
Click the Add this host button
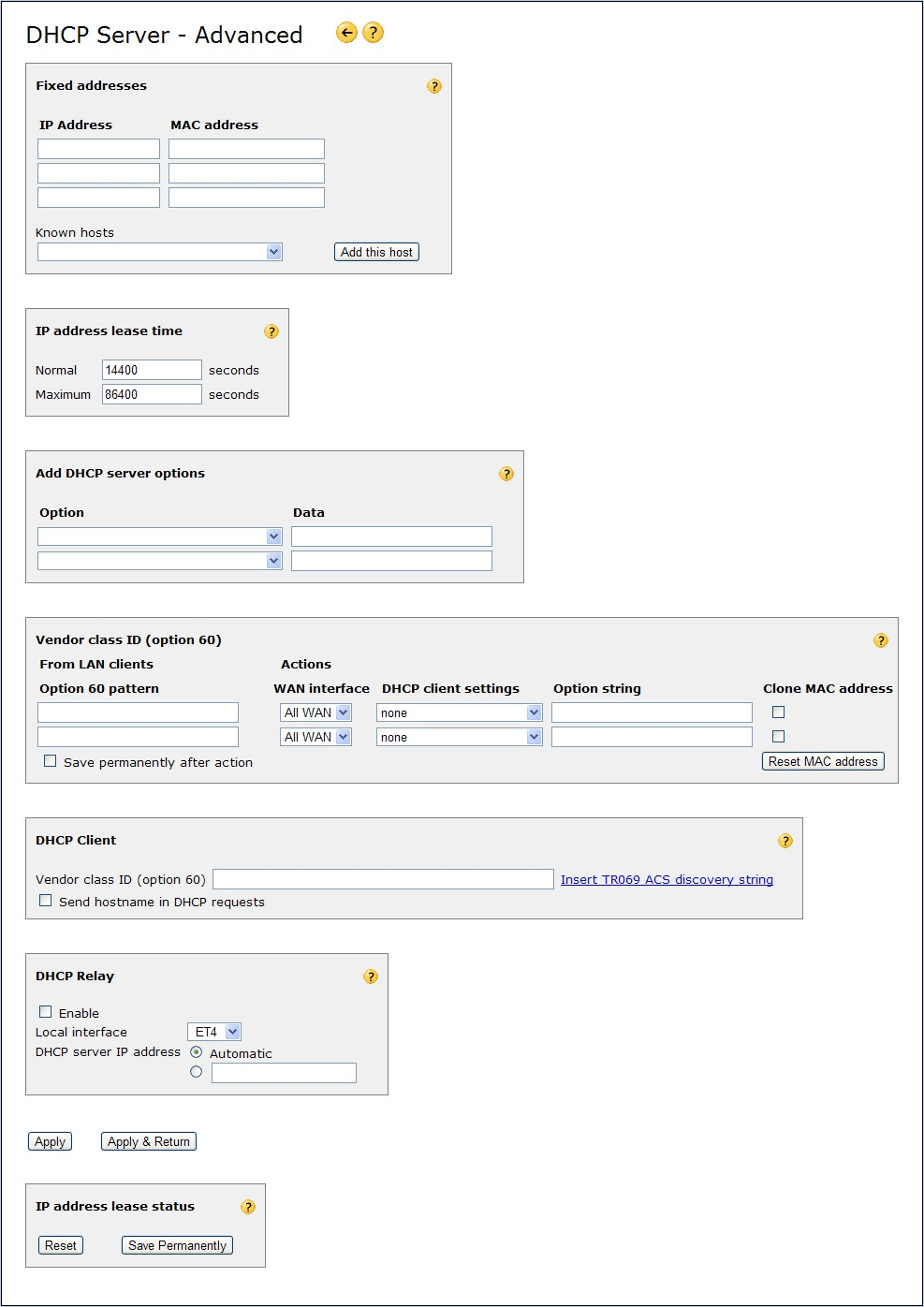coord(376,252)
